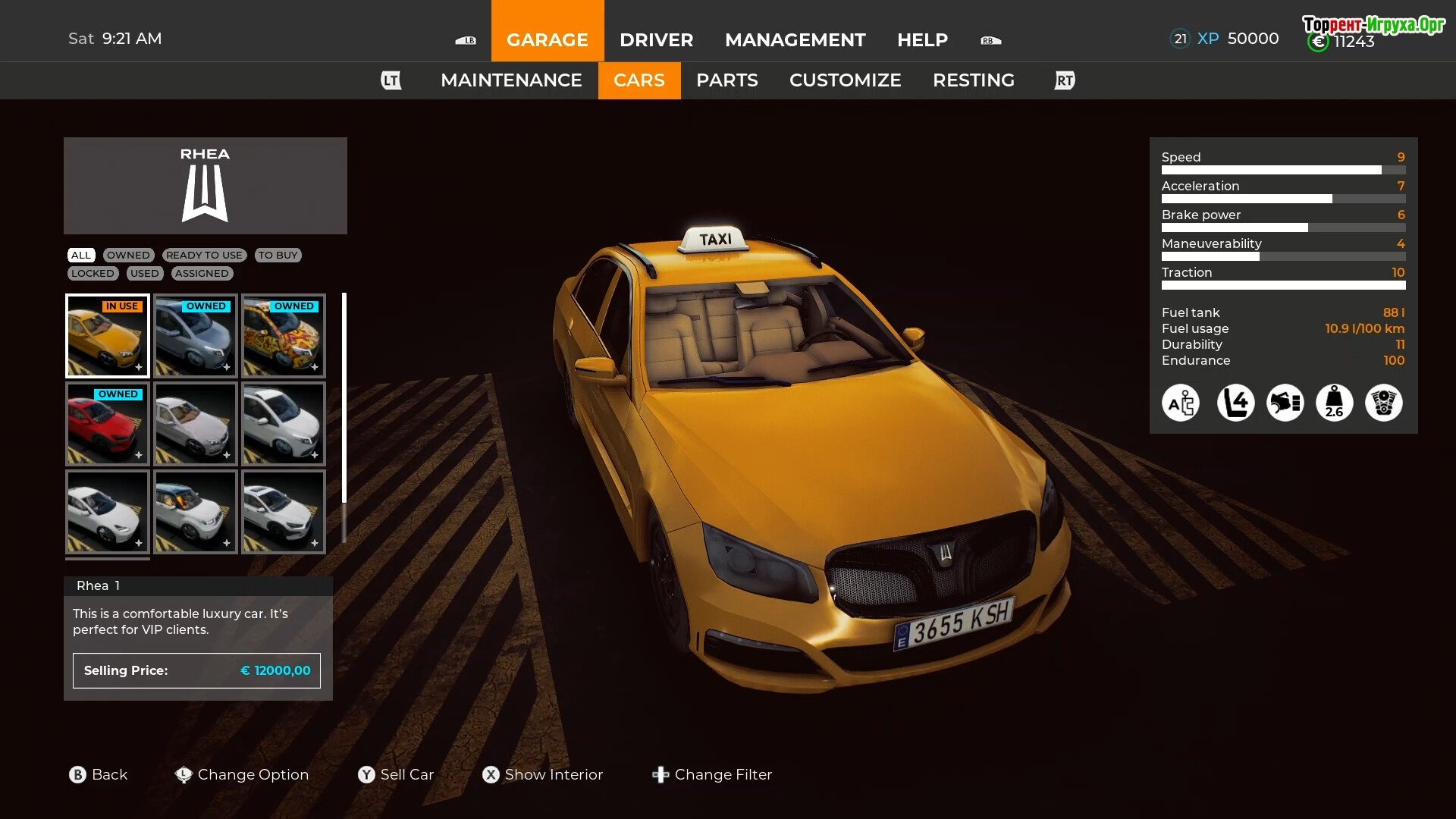Click the 2.6 weight icon
The height and width of the screenshot is (819, 1456).
1334,403
